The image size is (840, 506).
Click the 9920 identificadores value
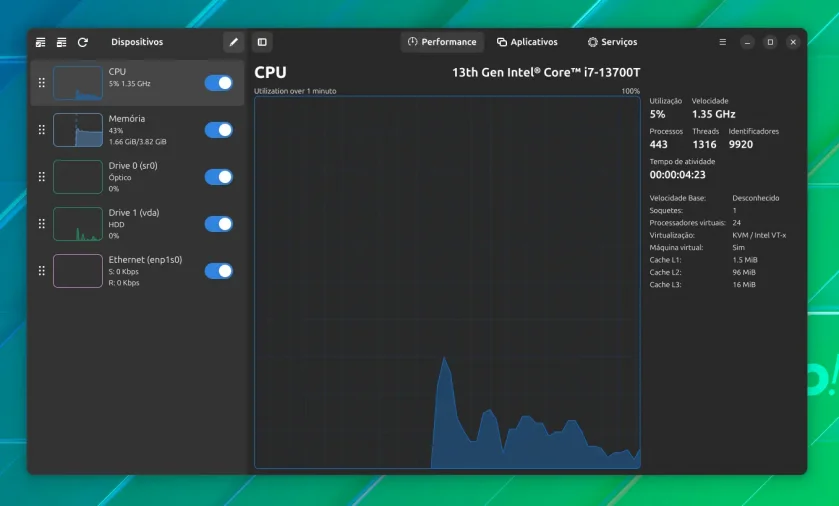[x=741, y=145]
